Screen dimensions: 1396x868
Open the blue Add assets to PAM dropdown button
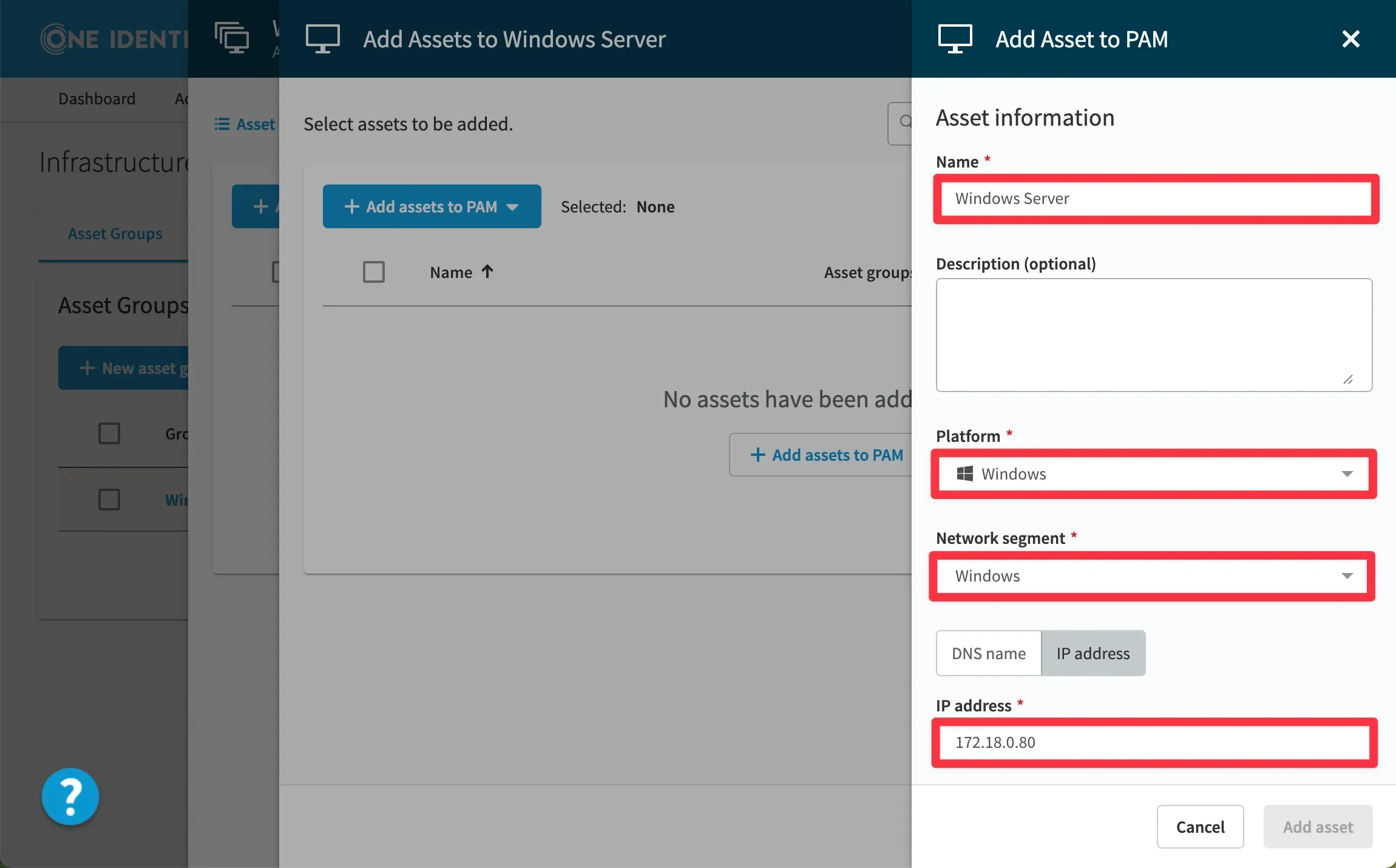point(432,207)
